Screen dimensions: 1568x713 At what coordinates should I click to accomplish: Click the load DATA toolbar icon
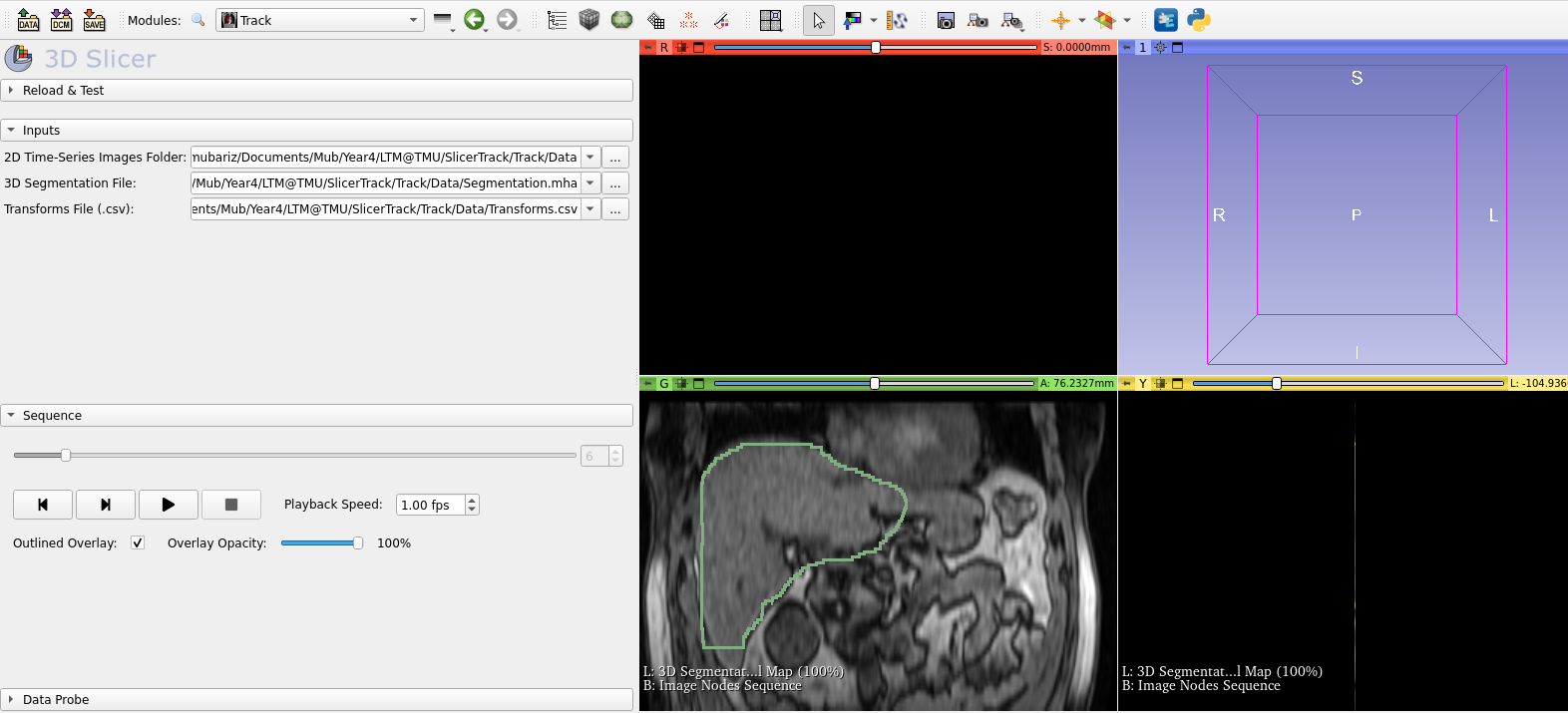click(x=28, y=20)
